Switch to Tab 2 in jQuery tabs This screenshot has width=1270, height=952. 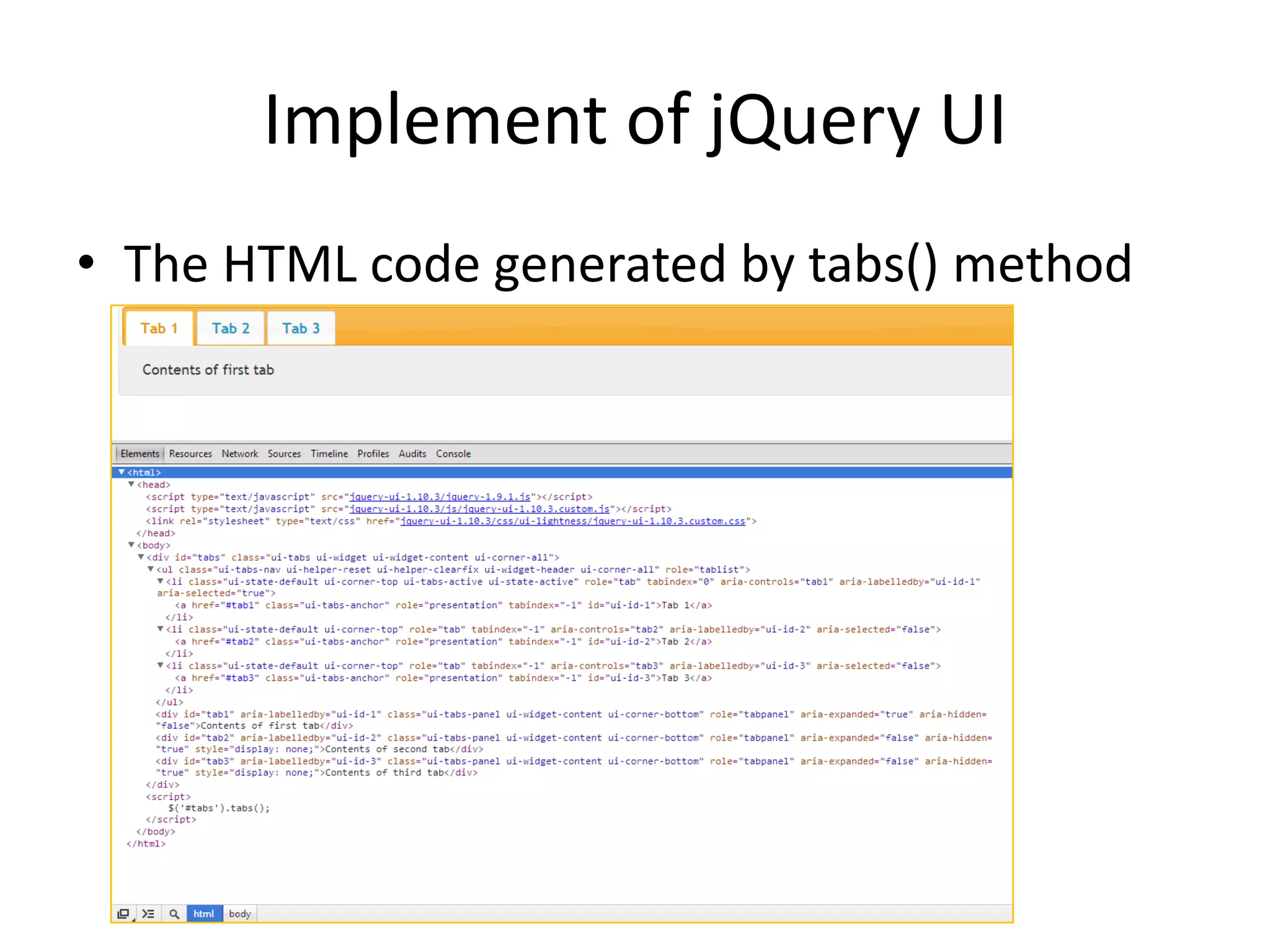tap(231, 328)
